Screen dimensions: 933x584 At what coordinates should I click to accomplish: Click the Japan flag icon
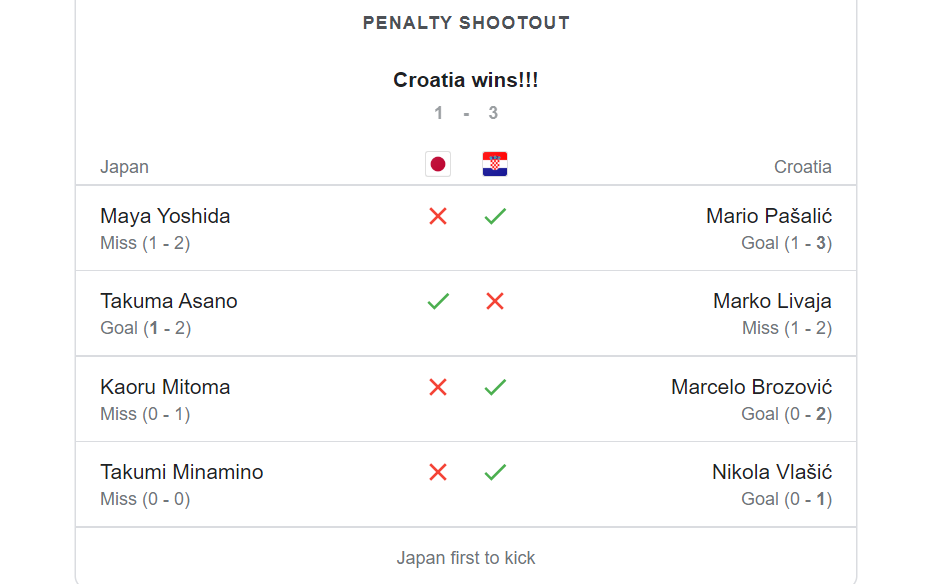click(438, 164)
